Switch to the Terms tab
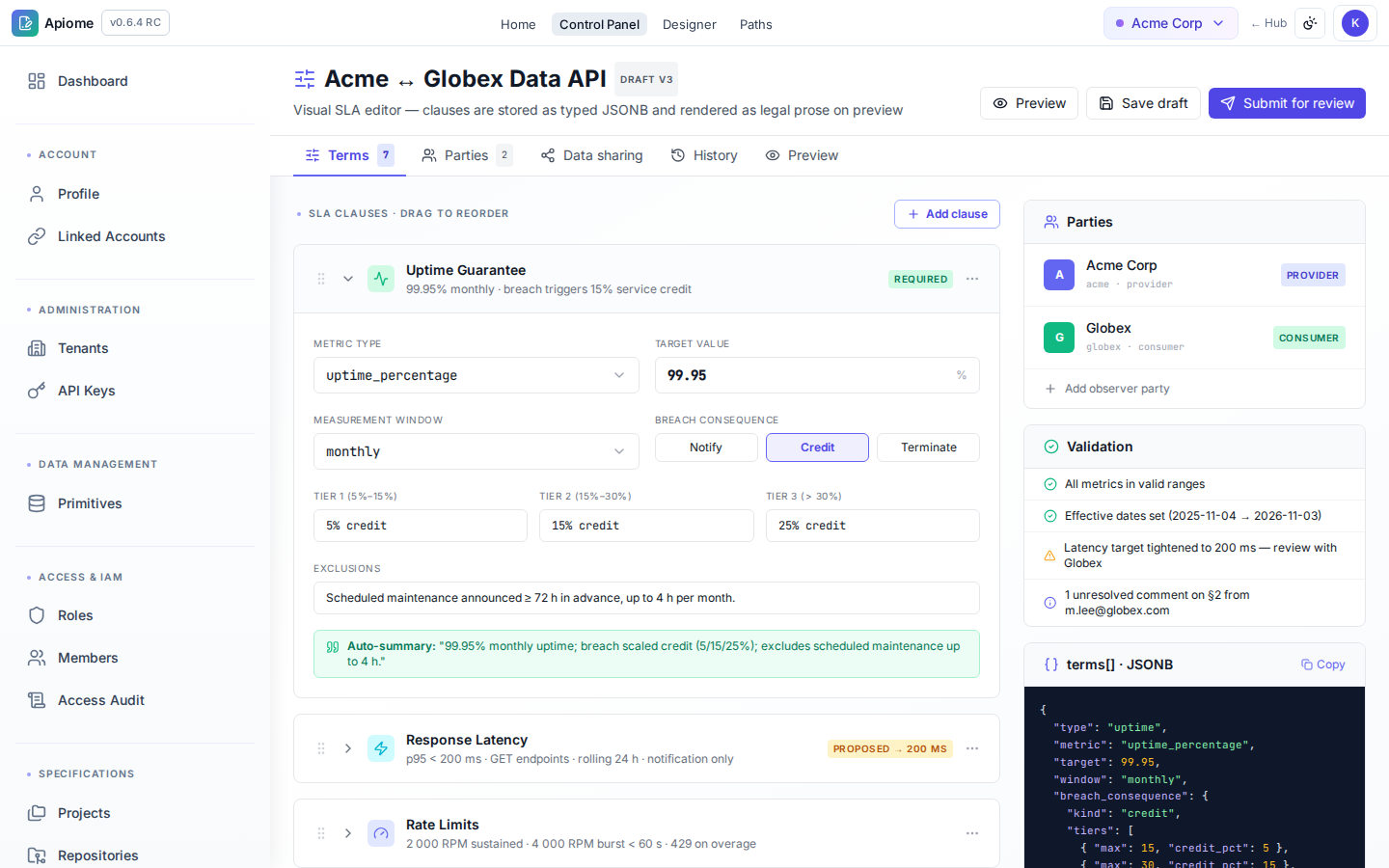The width and height of the screenshot is (1389, 868). click(x=349, y=155)
